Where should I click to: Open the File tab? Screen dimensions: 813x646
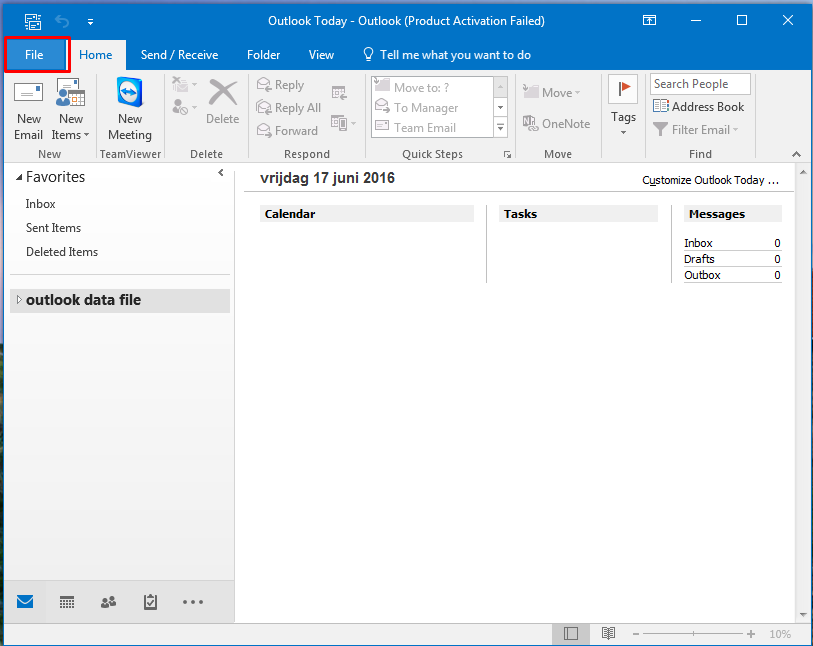point(34,55)
